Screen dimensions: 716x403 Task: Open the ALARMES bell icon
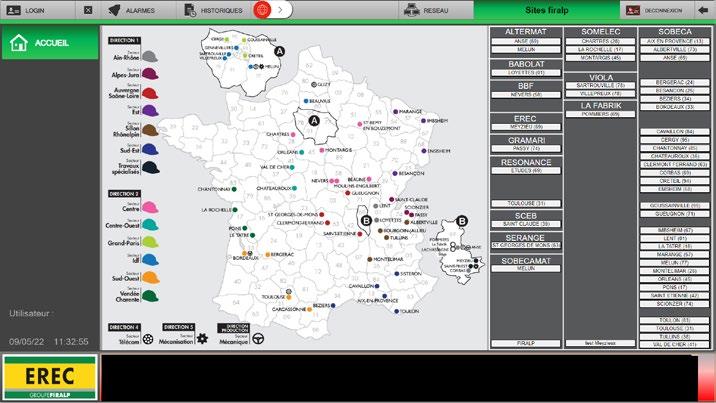114,10
